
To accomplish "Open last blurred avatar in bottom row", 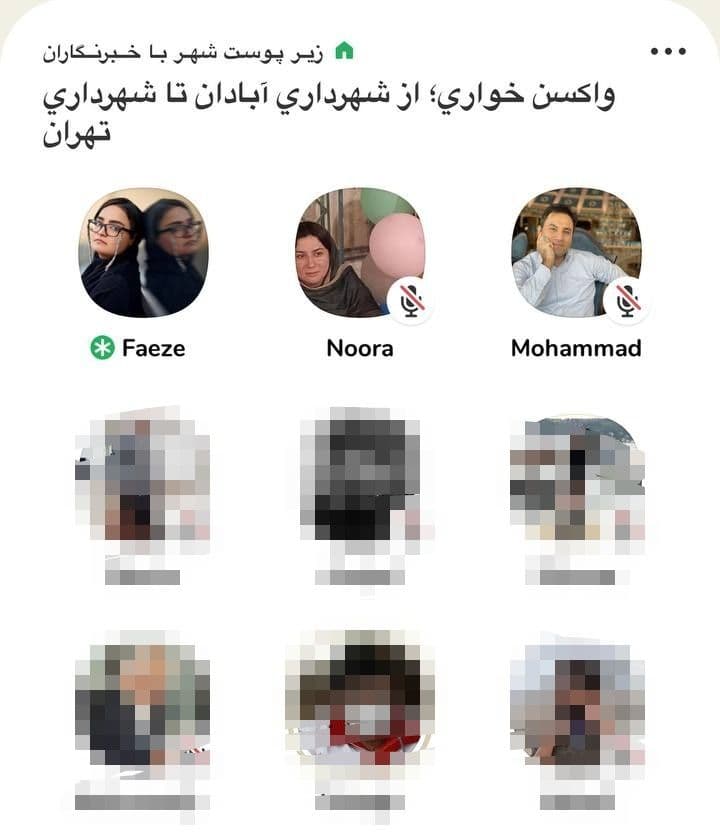I will point(577,704).
